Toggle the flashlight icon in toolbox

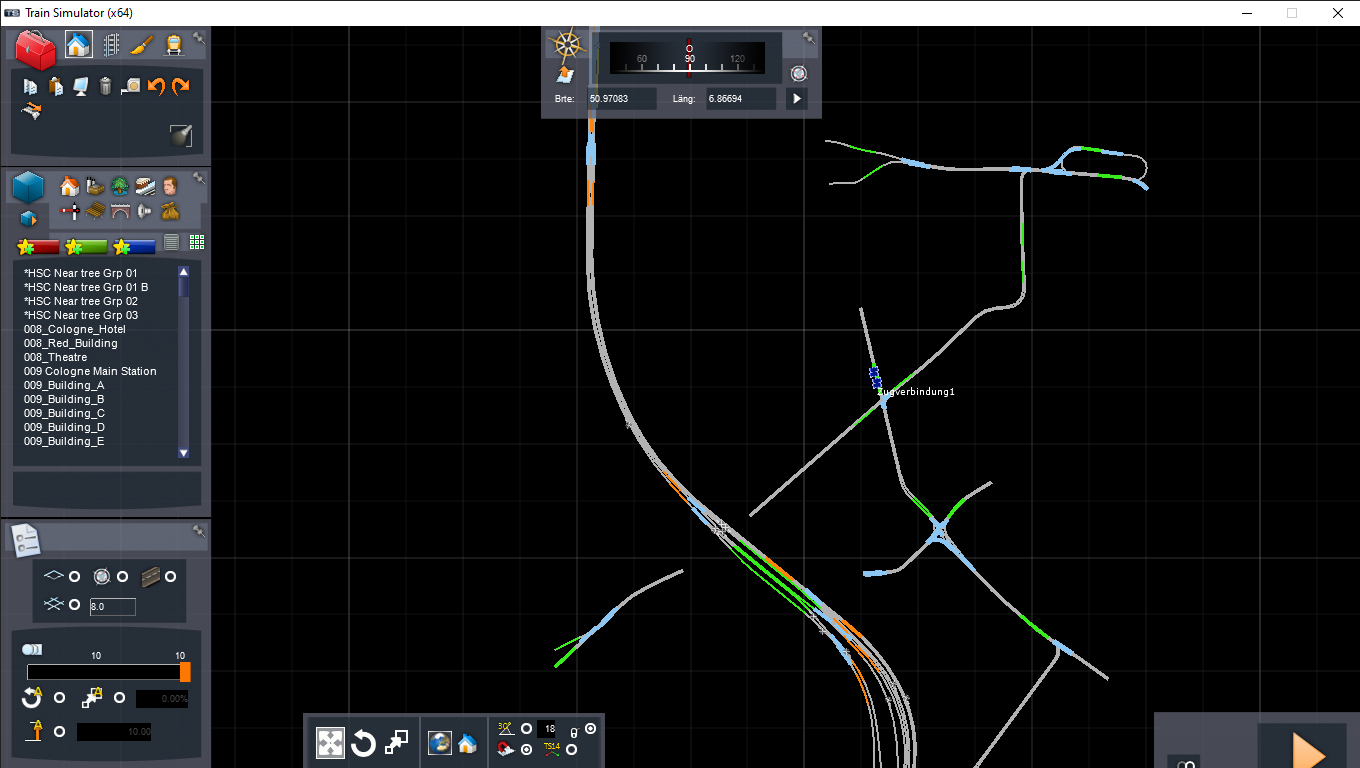pyautogui.click(x=180, y=136)
